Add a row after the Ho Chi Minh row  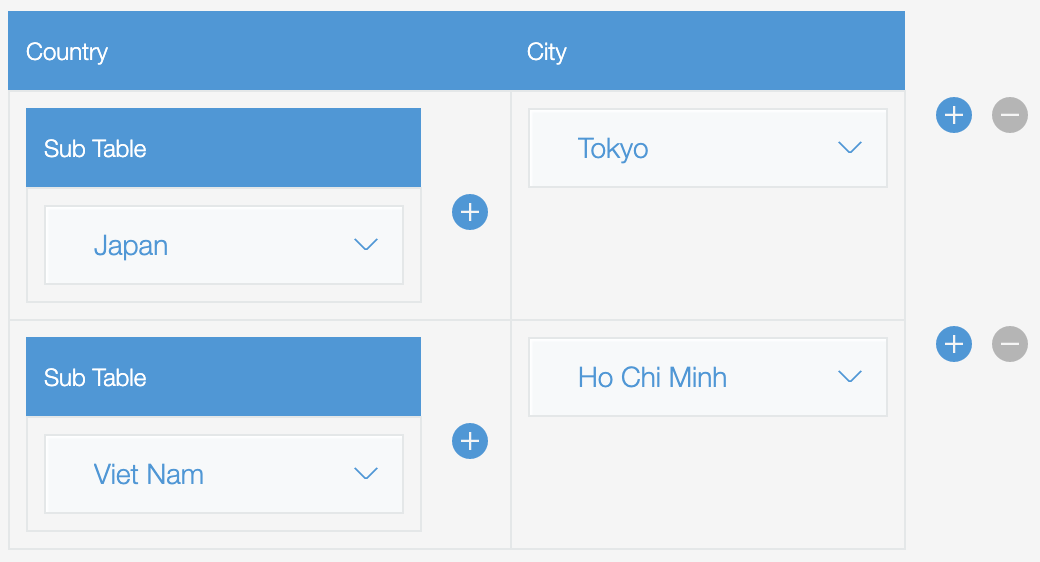pos(954,345)
